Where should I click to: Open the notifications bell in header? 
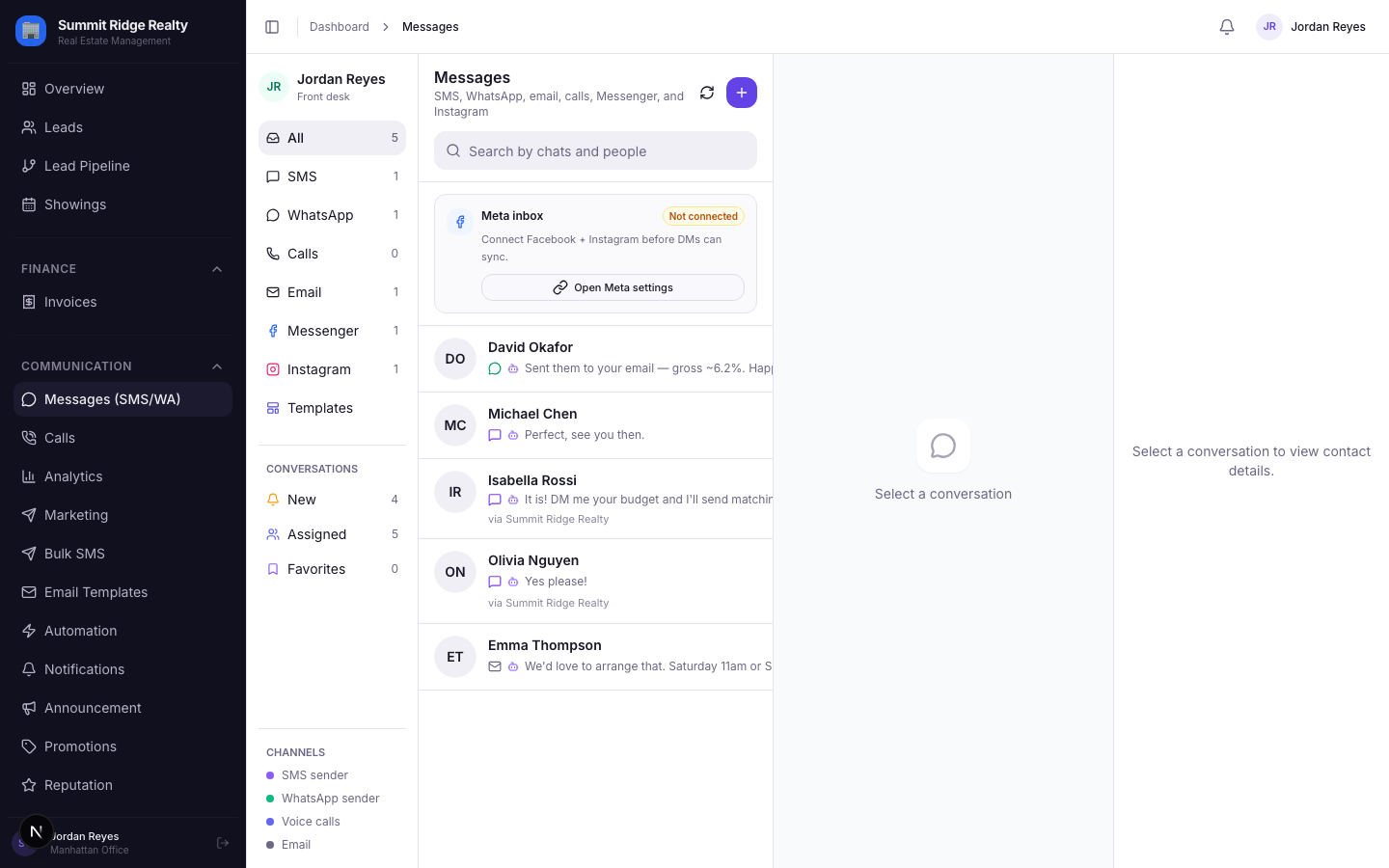pyautogui.click(x=1227, y=27)
